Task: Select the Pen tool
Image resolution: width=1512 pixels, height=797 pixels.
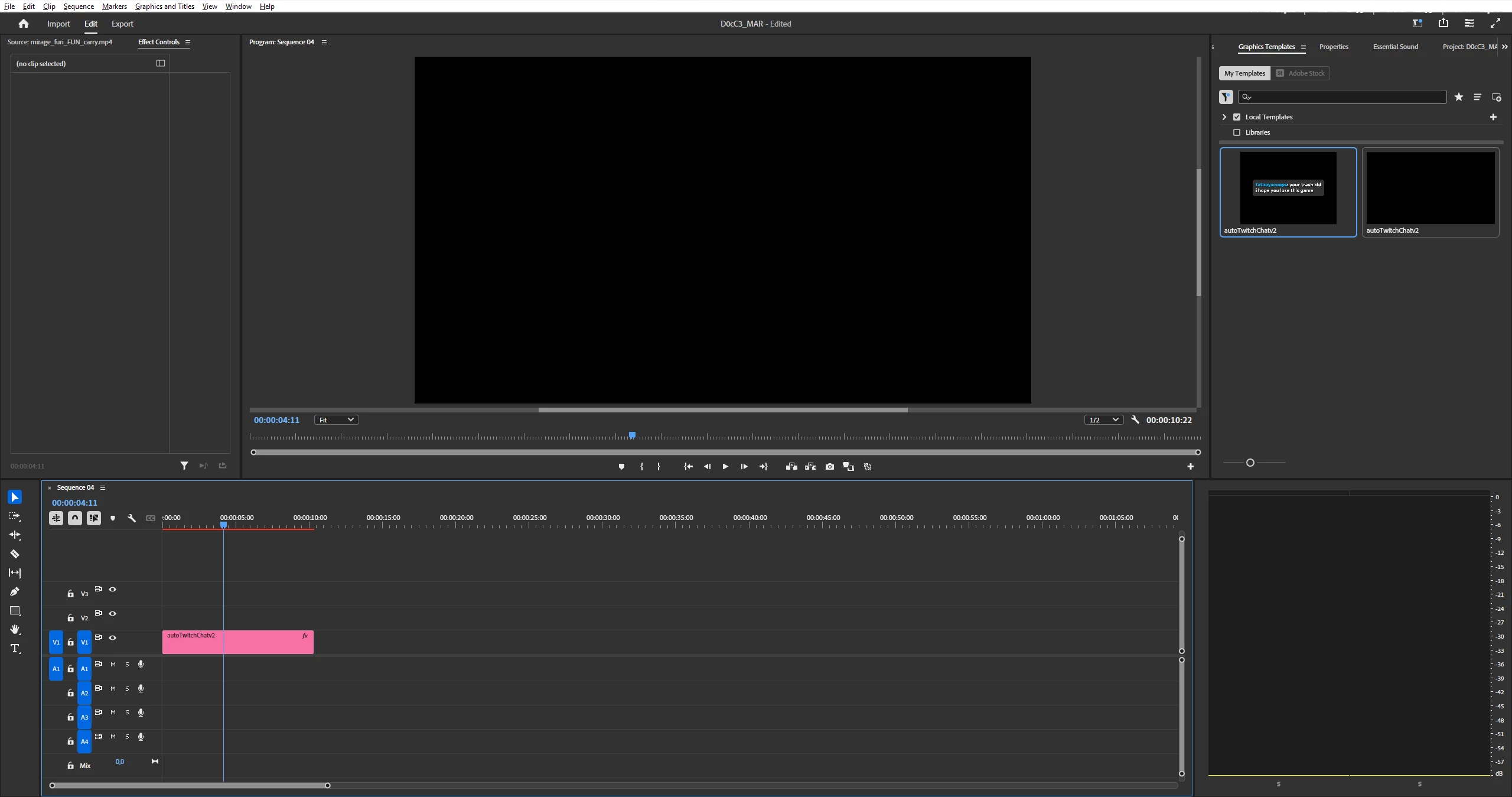Action: (x=15, y=591)
